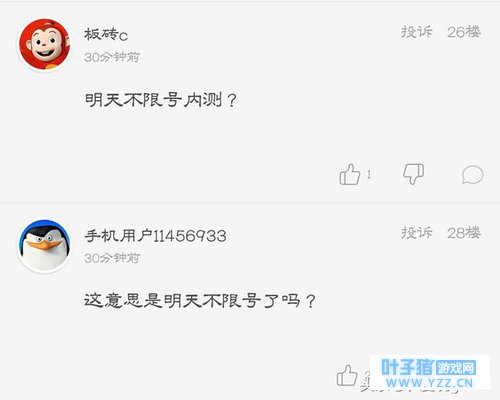Click the comment text 这意思是明天不限号了吗？
The image size is (500, 400).
[200, 301]
